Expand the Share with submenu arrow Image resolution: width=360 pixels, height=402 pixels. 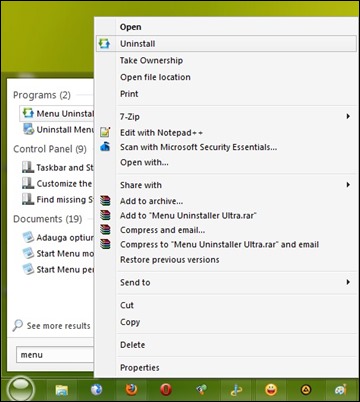point(348,185)
